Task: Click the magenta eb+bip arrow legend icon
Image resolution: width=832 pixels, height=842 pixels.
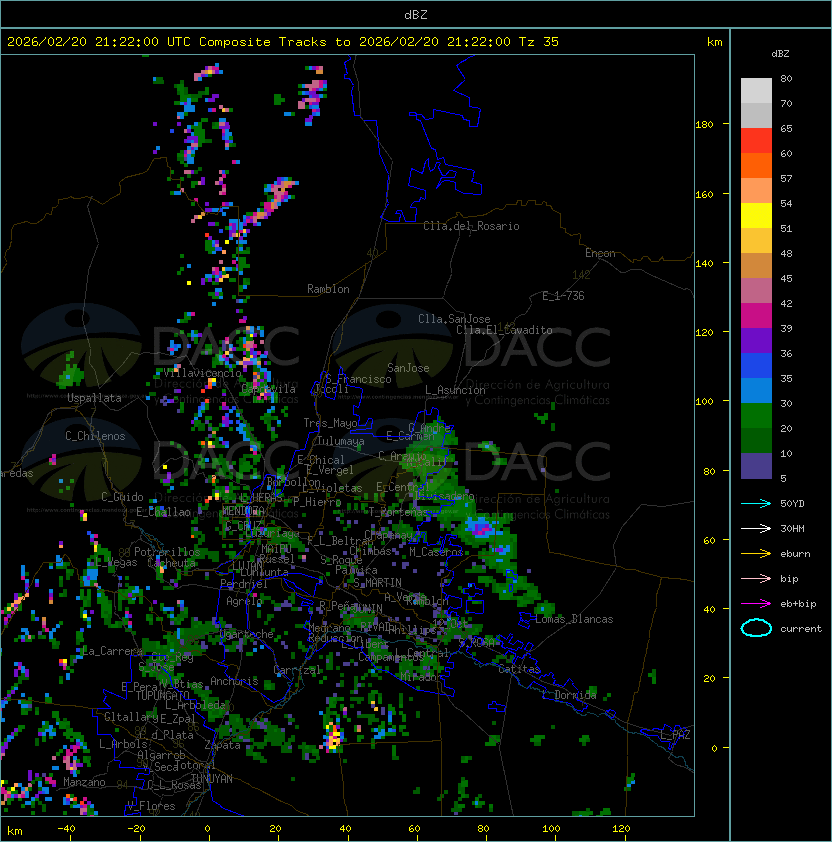Action: [756, 604]
